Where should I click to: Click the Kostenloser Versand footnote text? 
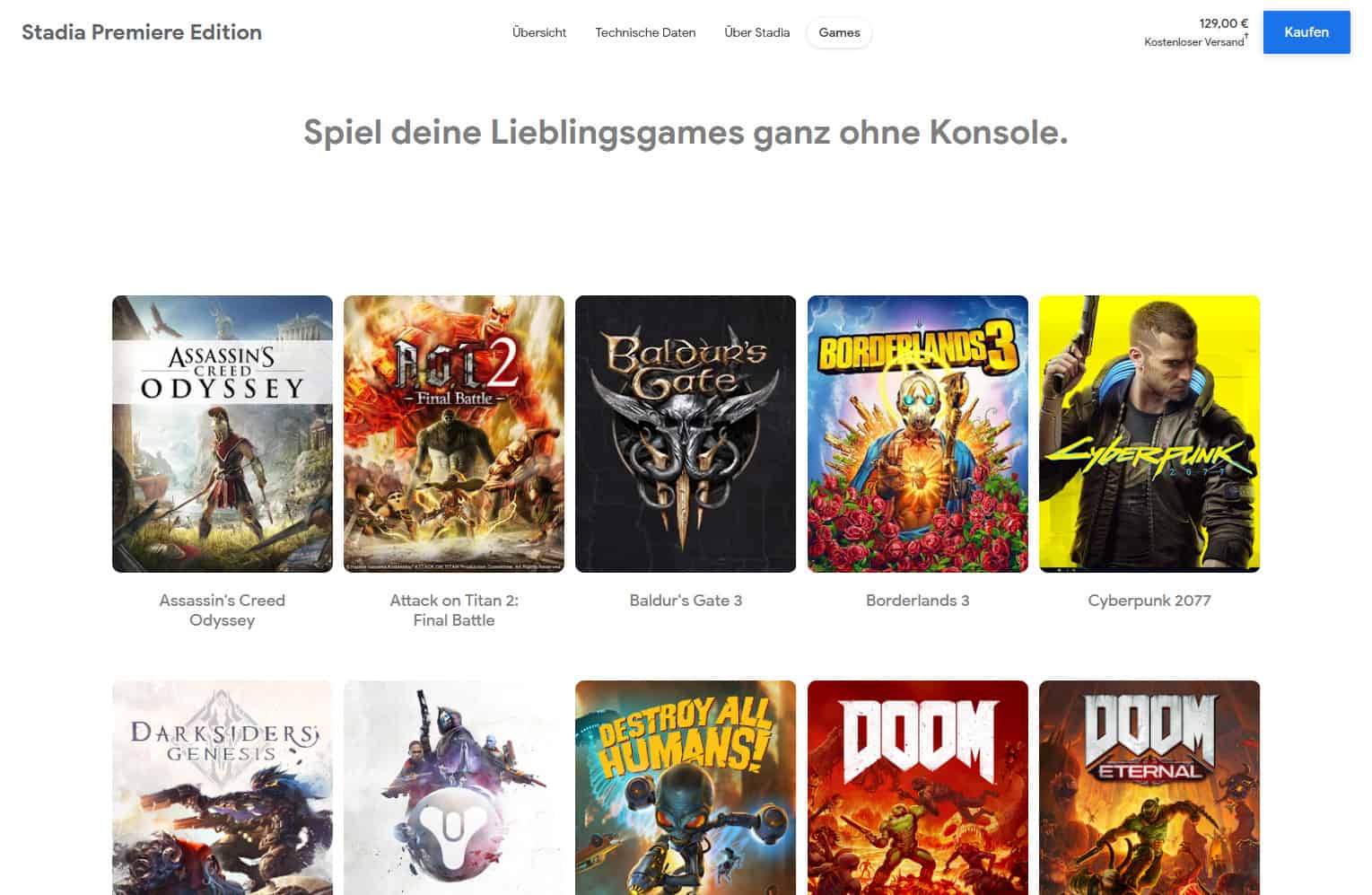(1195, 42)
